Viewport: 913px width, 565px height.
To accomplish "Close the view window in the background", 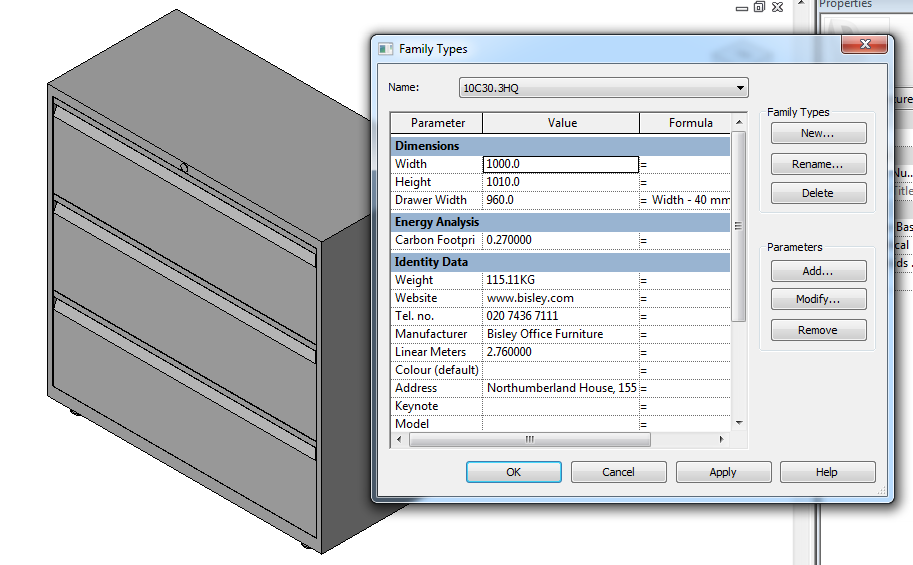I will 777,7.
